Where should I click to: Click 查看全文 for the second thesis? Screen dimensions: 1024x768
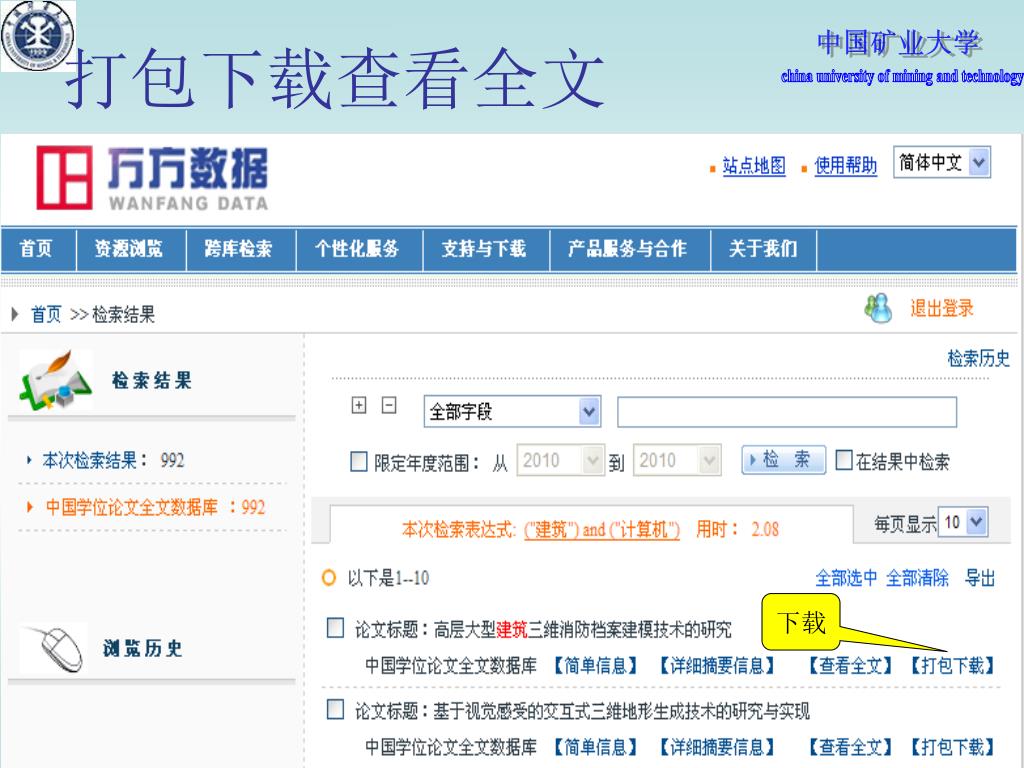850,746
